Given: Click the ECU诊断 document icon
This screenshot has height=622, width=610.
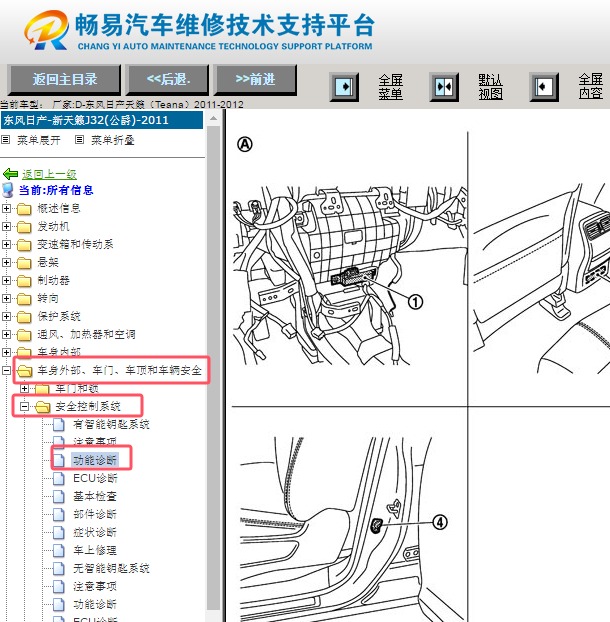Looking at the screenshot, I should (59, 479).
